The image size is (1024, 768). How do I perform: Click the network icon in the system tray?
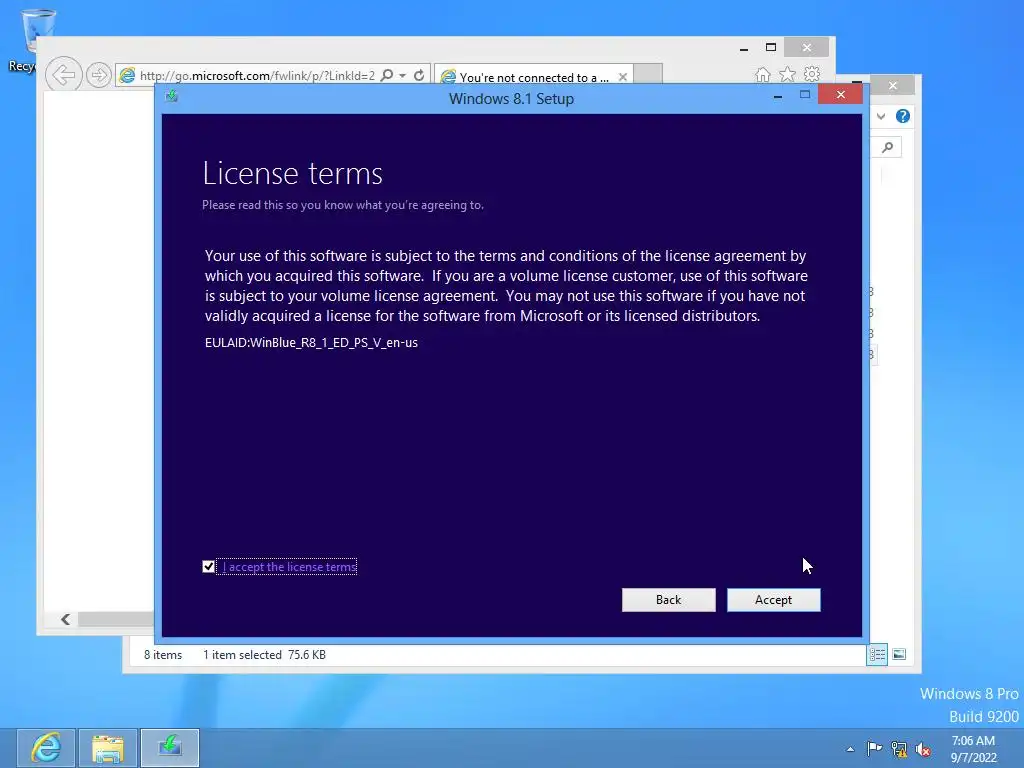(899, 749)
